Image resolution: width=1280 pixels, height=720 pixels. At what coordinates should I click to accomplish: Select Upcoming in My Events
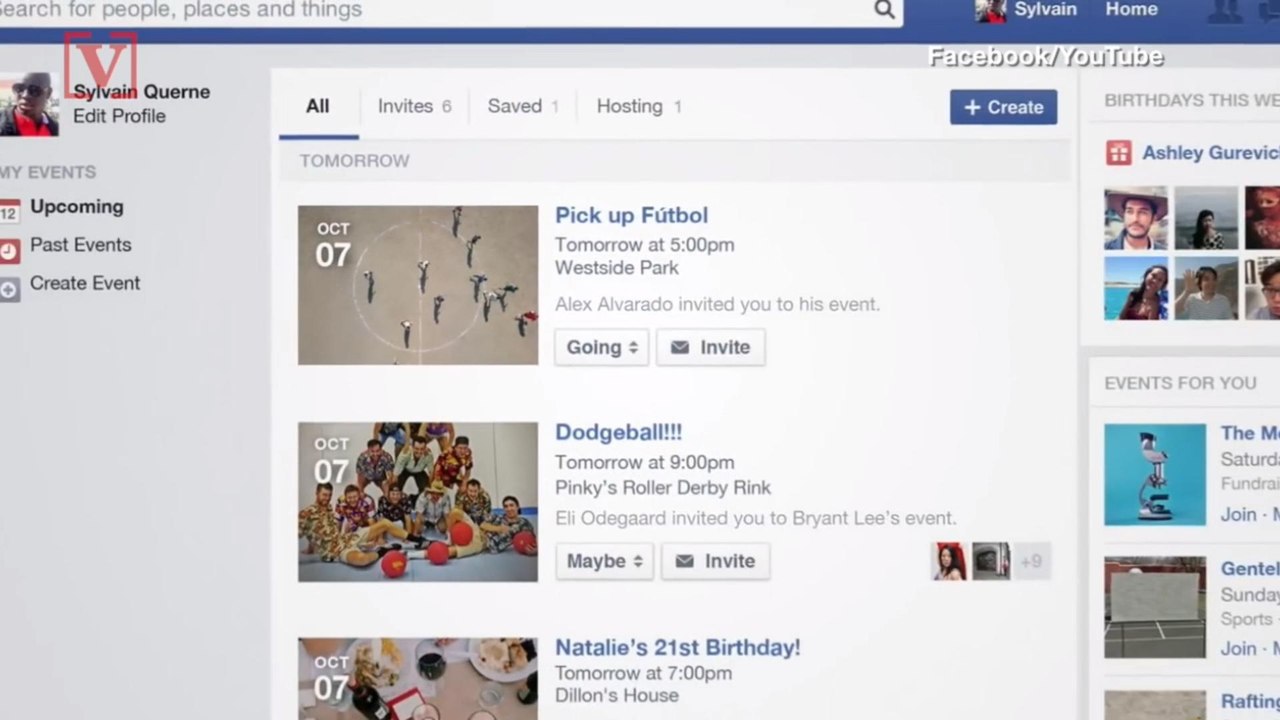(x=76, y=207)
